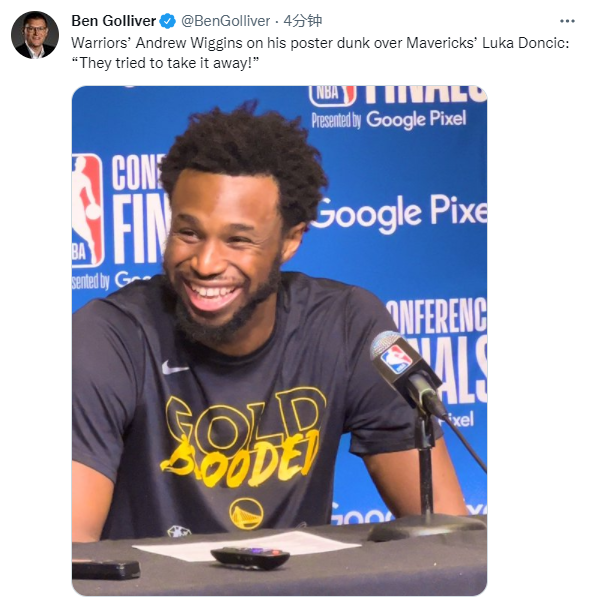
Task: Open the tweet timestamp 4分钟
Action: (x=302, y=21)
